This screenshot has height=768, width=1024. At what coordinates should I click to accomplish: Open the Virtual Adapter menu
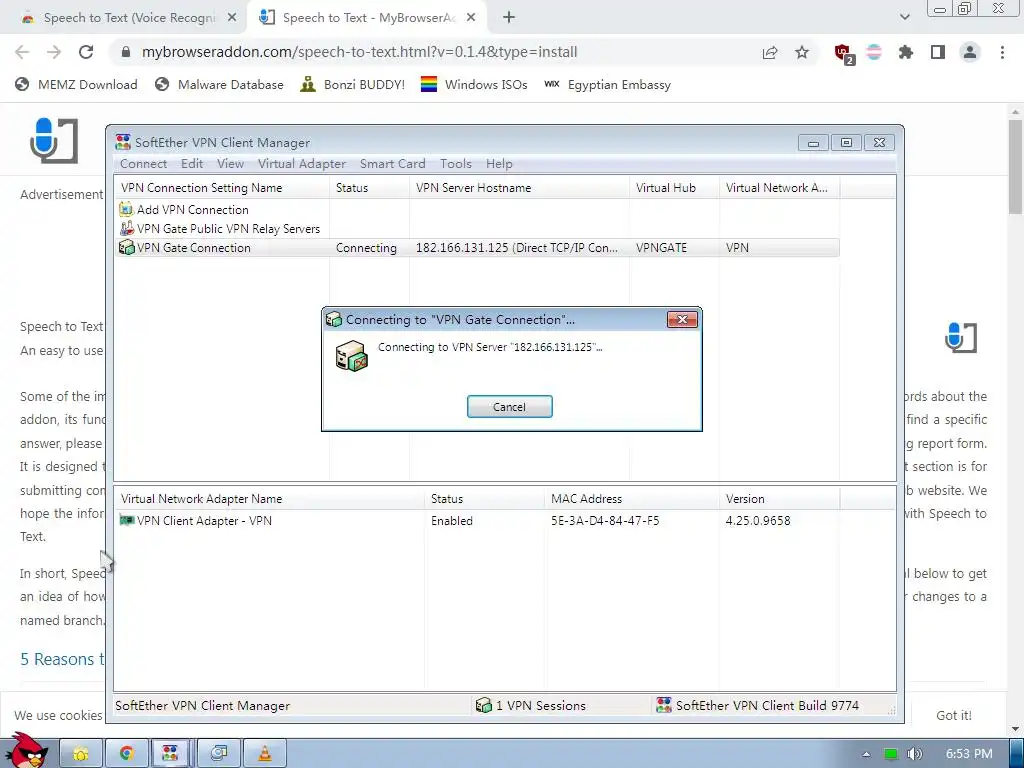coord(302,164)
